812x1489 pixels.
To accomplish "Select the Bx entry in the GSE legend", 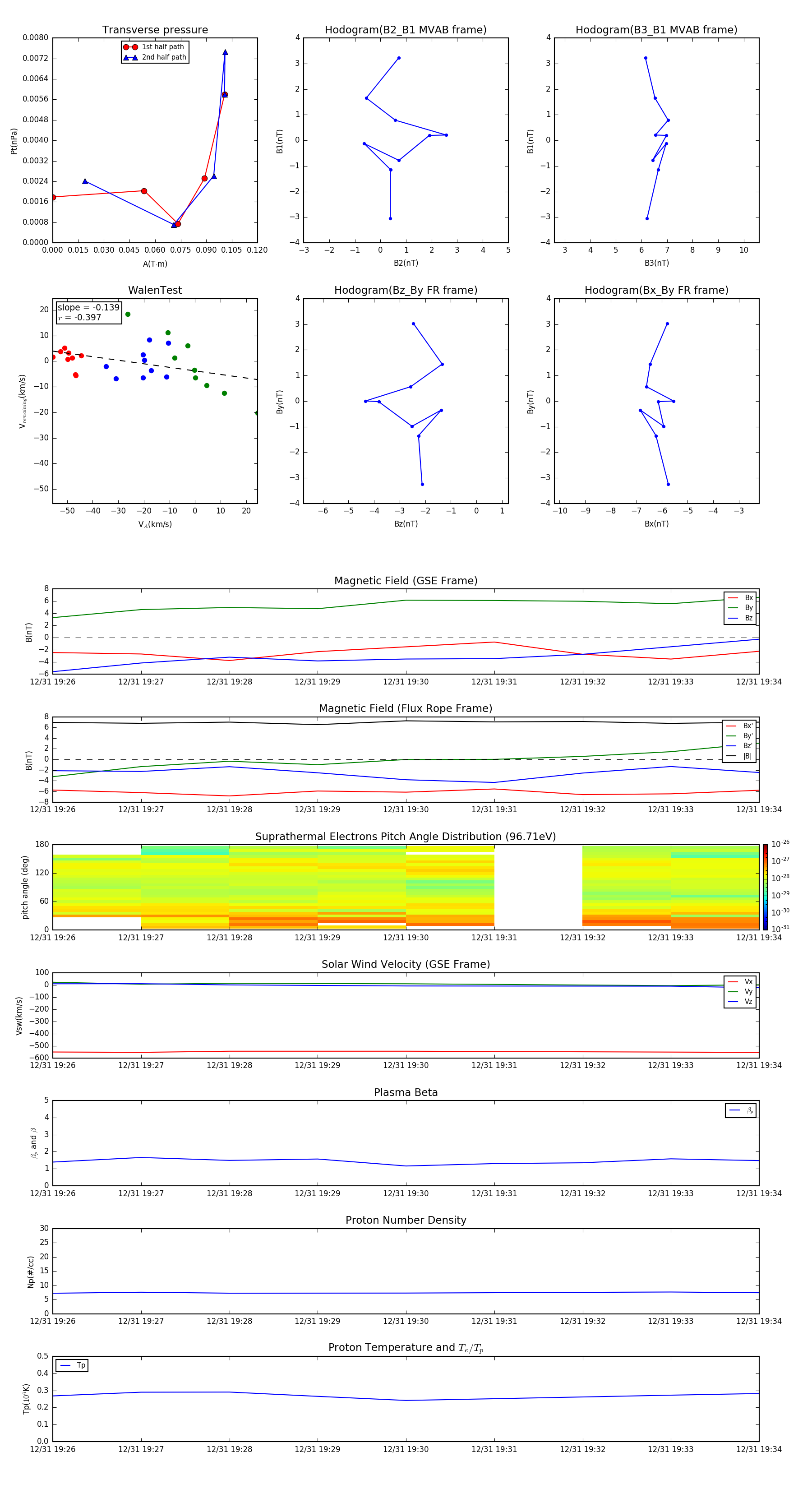I will pos(740,598).
